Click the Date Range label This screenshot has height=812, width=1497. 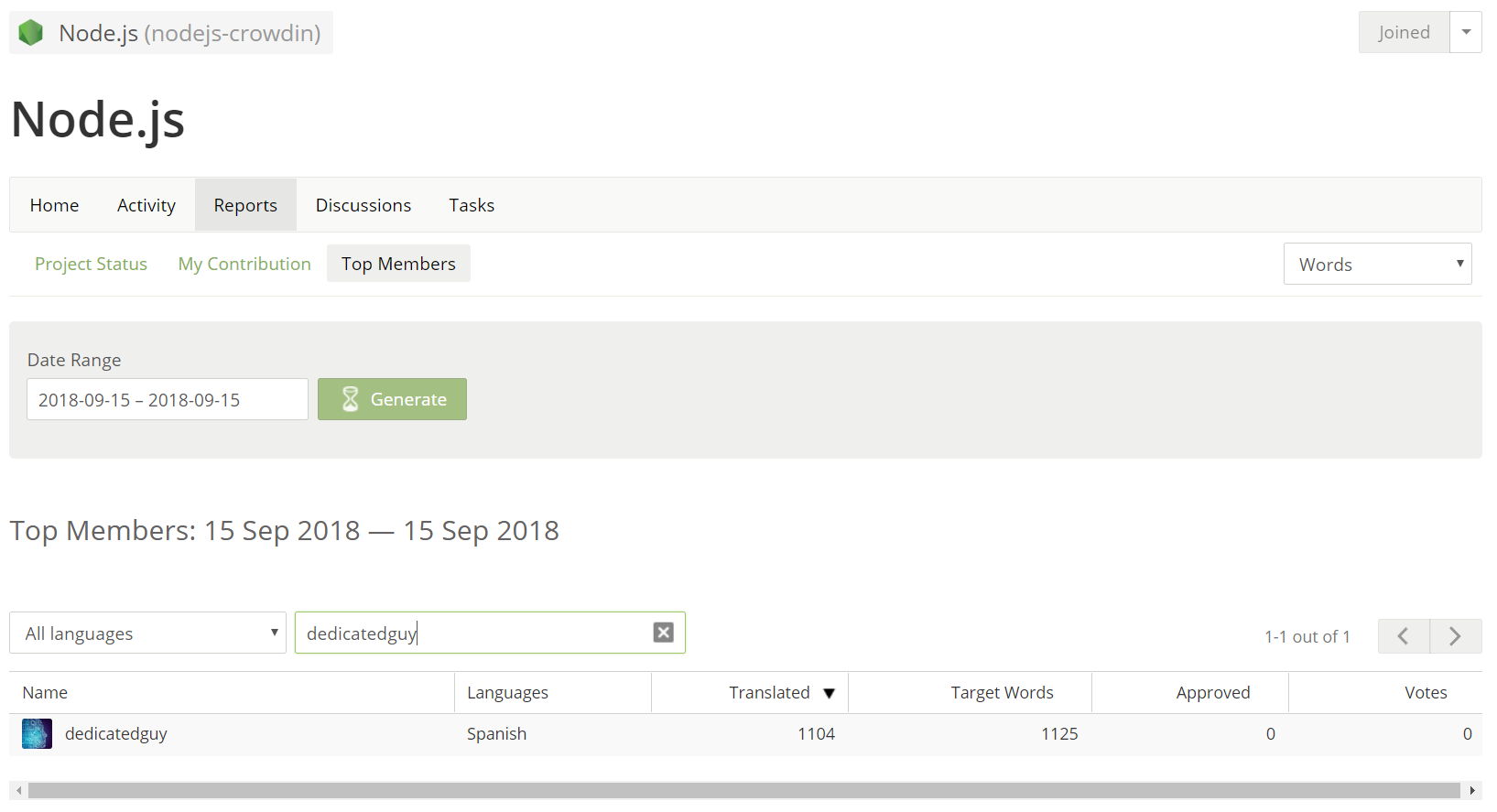(74, 360)
